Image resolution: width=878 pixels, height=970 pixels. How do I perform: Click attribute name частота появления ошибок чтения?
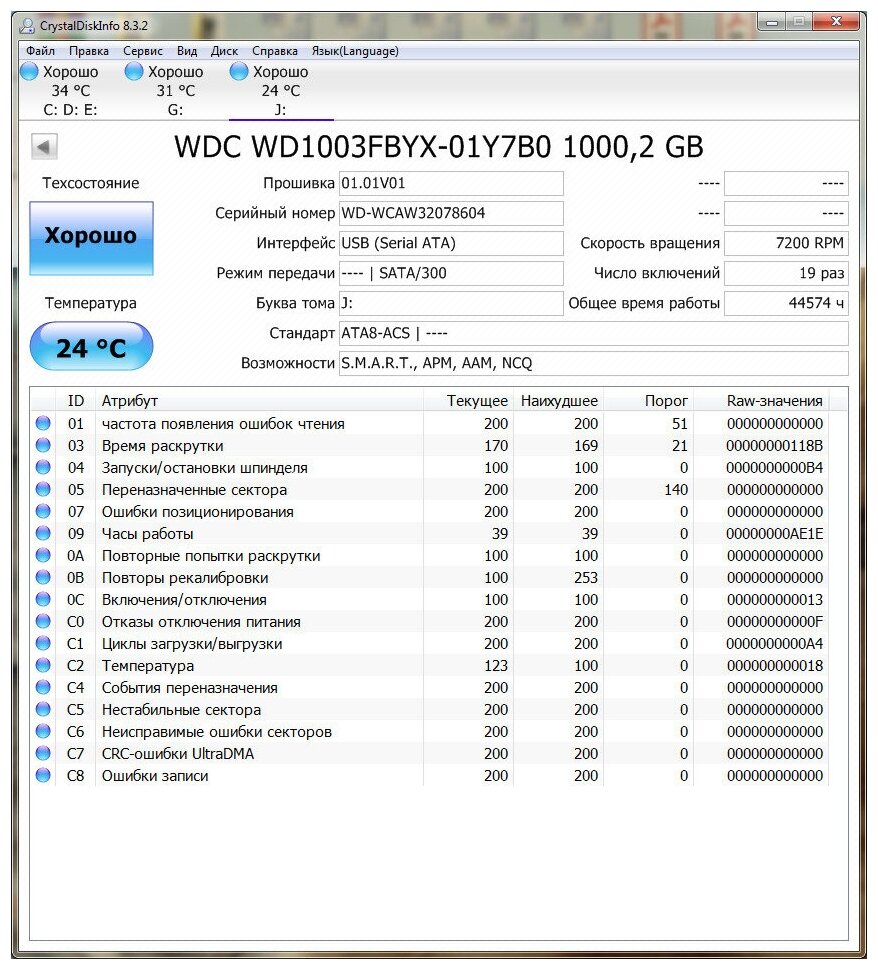pyautogui.click(x=223, y=424)
